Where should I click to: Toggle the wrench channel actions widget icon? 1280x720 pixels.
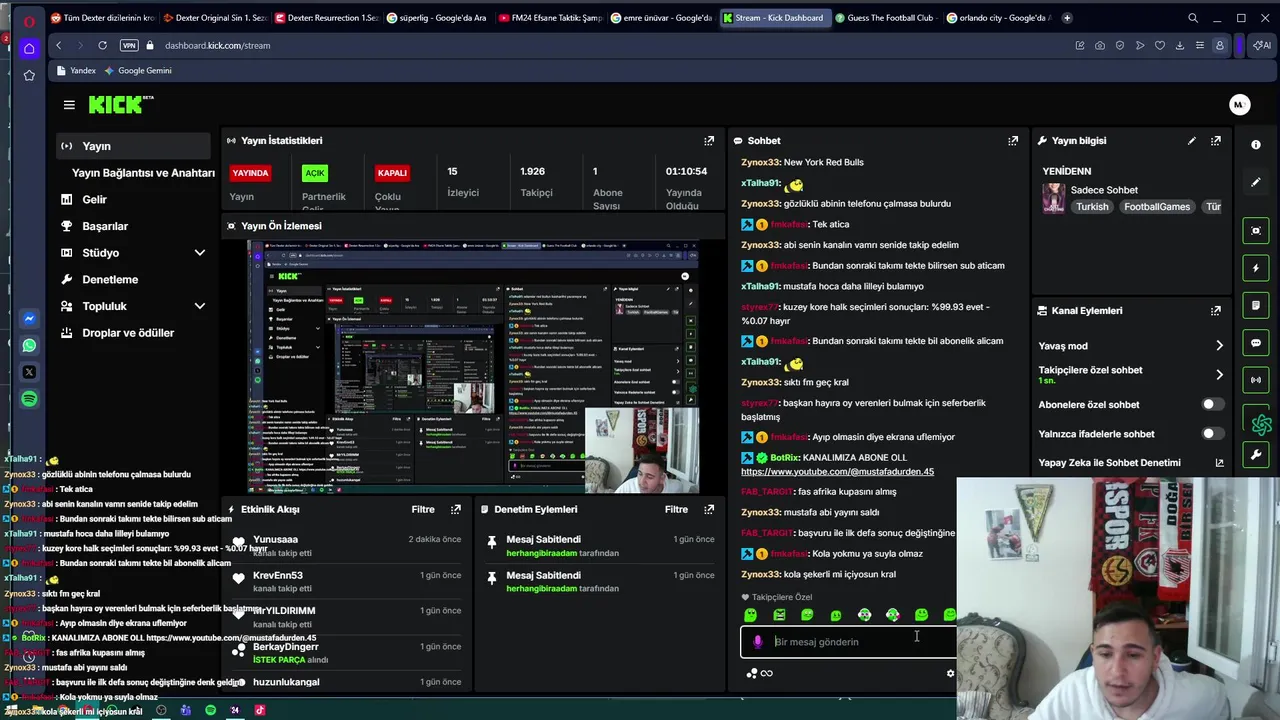pyautogui.click(x=1256, y=455)
